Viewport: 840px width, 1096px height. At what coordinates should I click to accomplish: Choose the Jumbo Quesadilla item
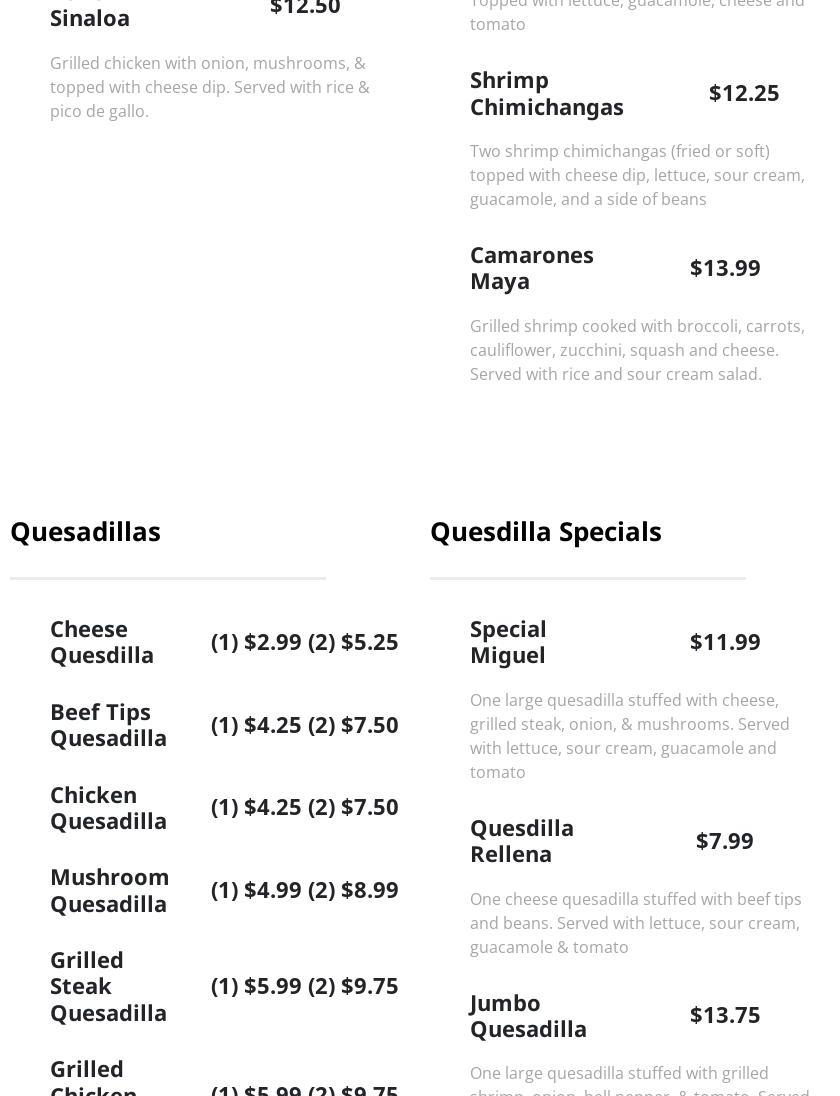point(528,1015)
